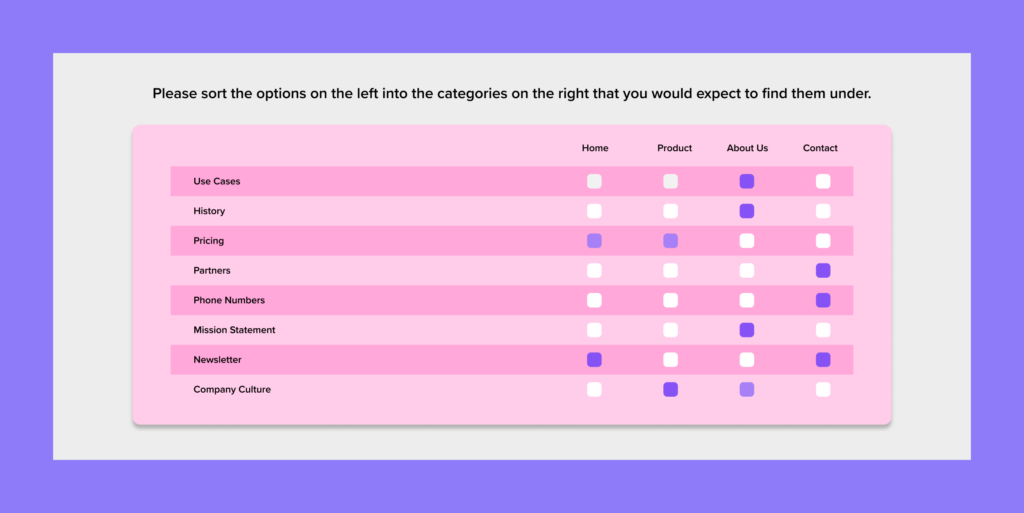Viewport: 1024px width, 513px height.
Task: Select Mission Statement under Contact column
Action: (823, 330)
